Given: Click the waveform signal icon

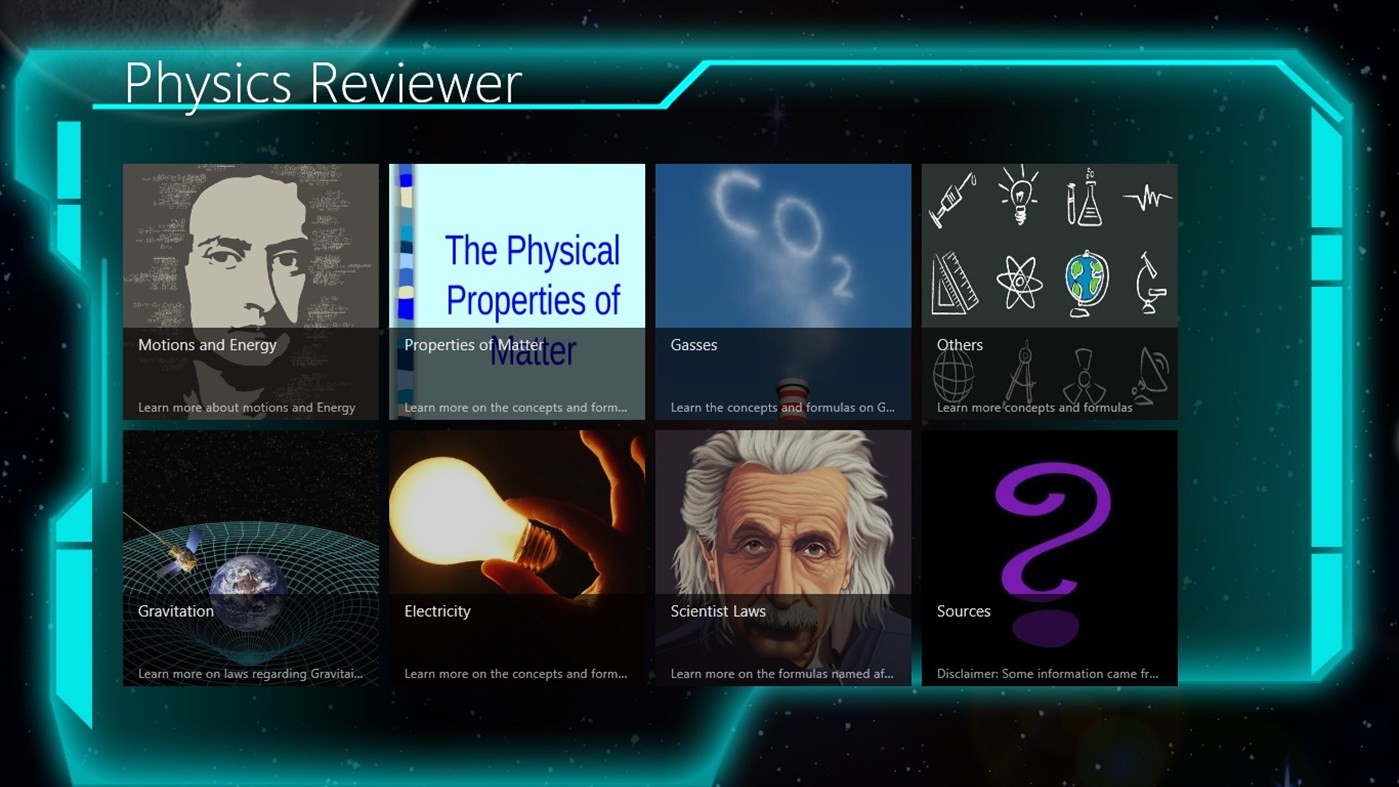Looking at the screenshot, I should pos(1147,198).
